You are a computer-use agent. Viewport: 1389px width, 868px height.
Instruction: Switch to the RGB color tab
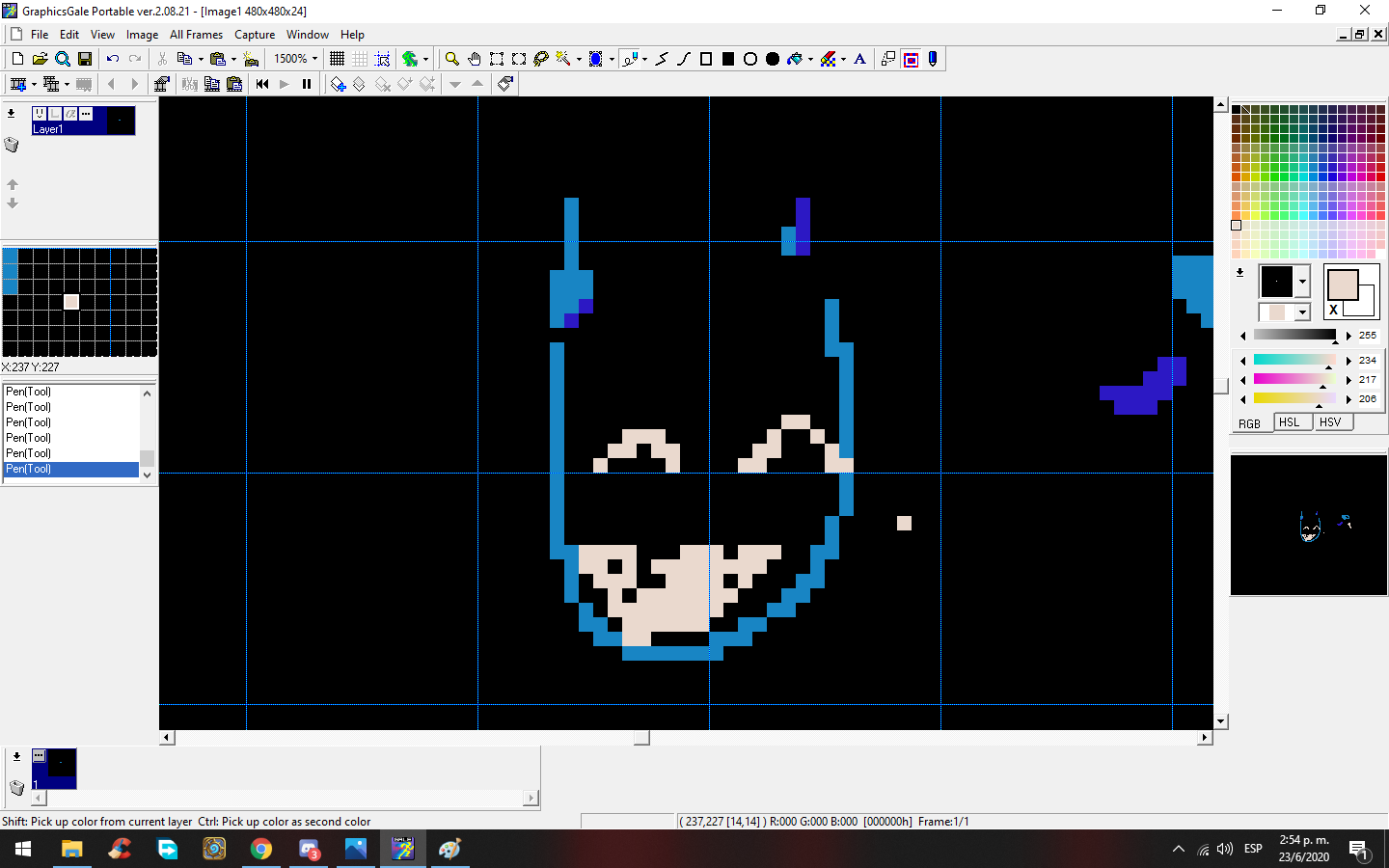tap(1249, 423)
